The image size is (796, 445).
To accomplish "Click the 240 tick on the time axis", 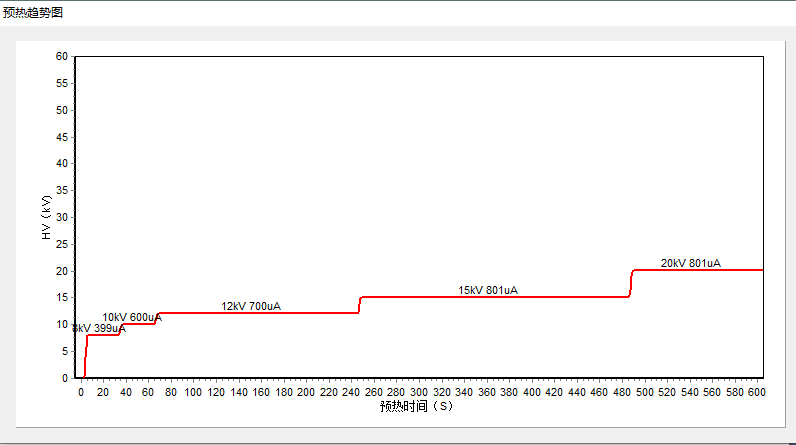I will 351,392.
